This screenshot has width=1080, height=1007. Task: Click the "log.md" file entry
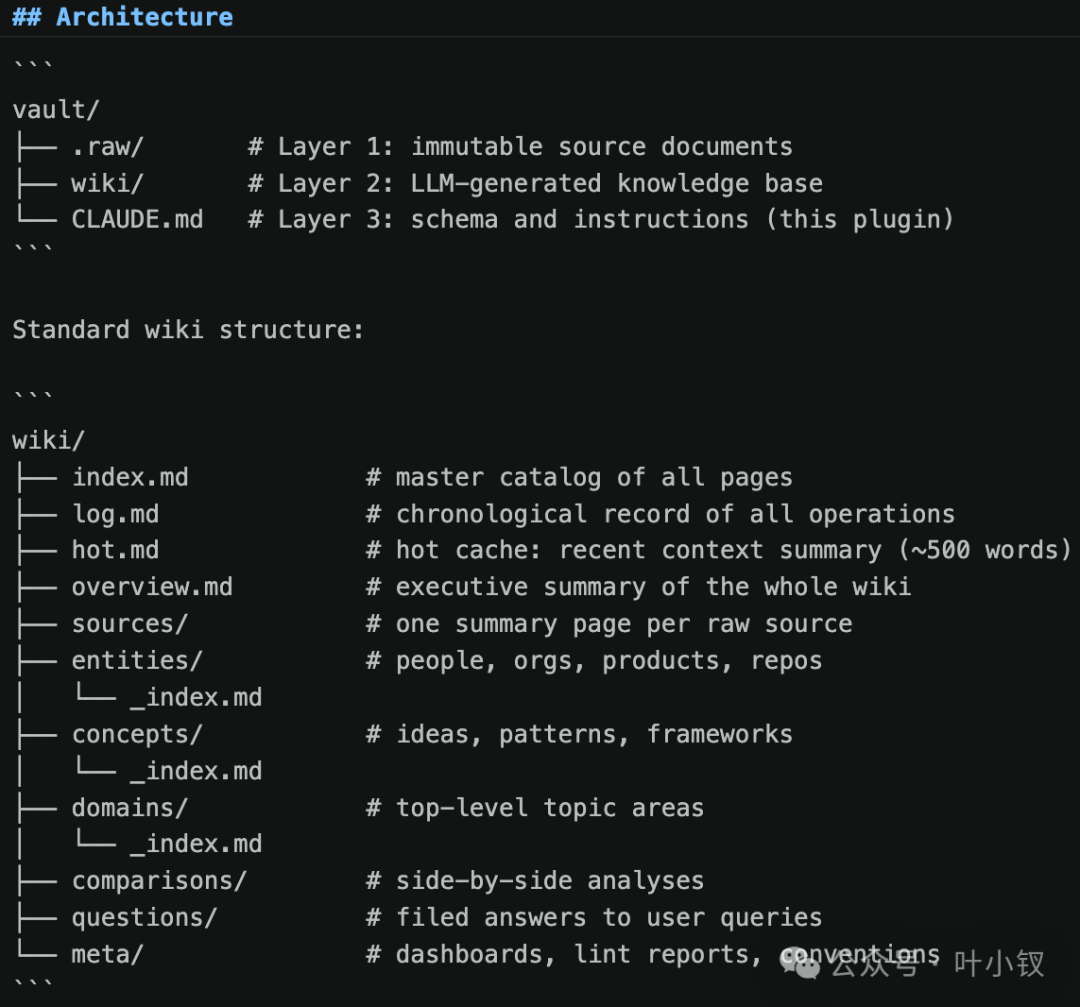pyautogui.click(x=116, y=514)
